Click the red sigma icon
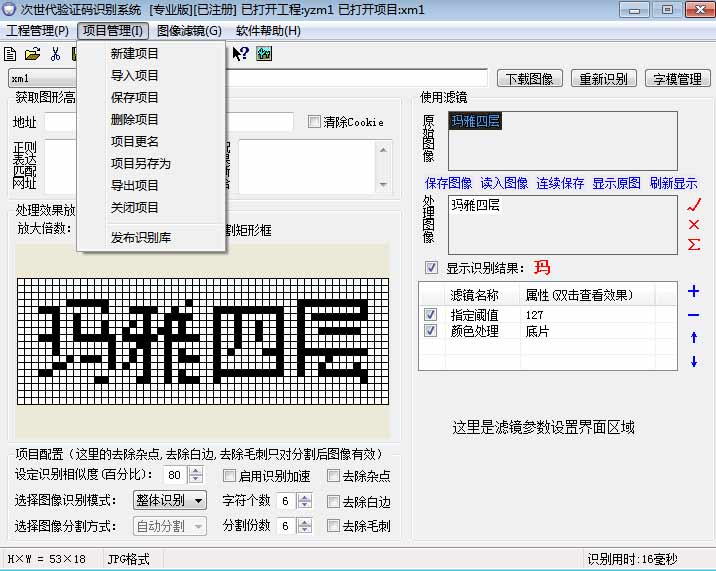 [x=694, y=244]
